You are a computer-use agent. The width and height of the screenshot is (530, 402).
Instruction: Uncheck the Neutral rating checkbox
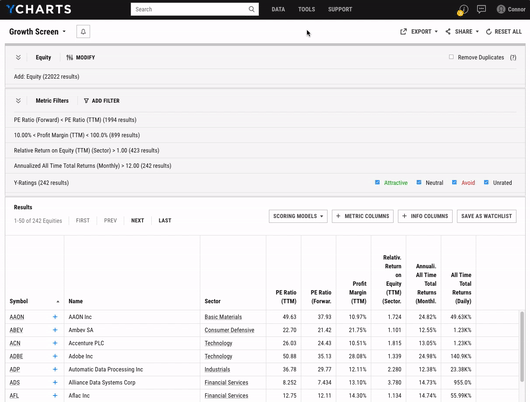click(x=419, y=182)
